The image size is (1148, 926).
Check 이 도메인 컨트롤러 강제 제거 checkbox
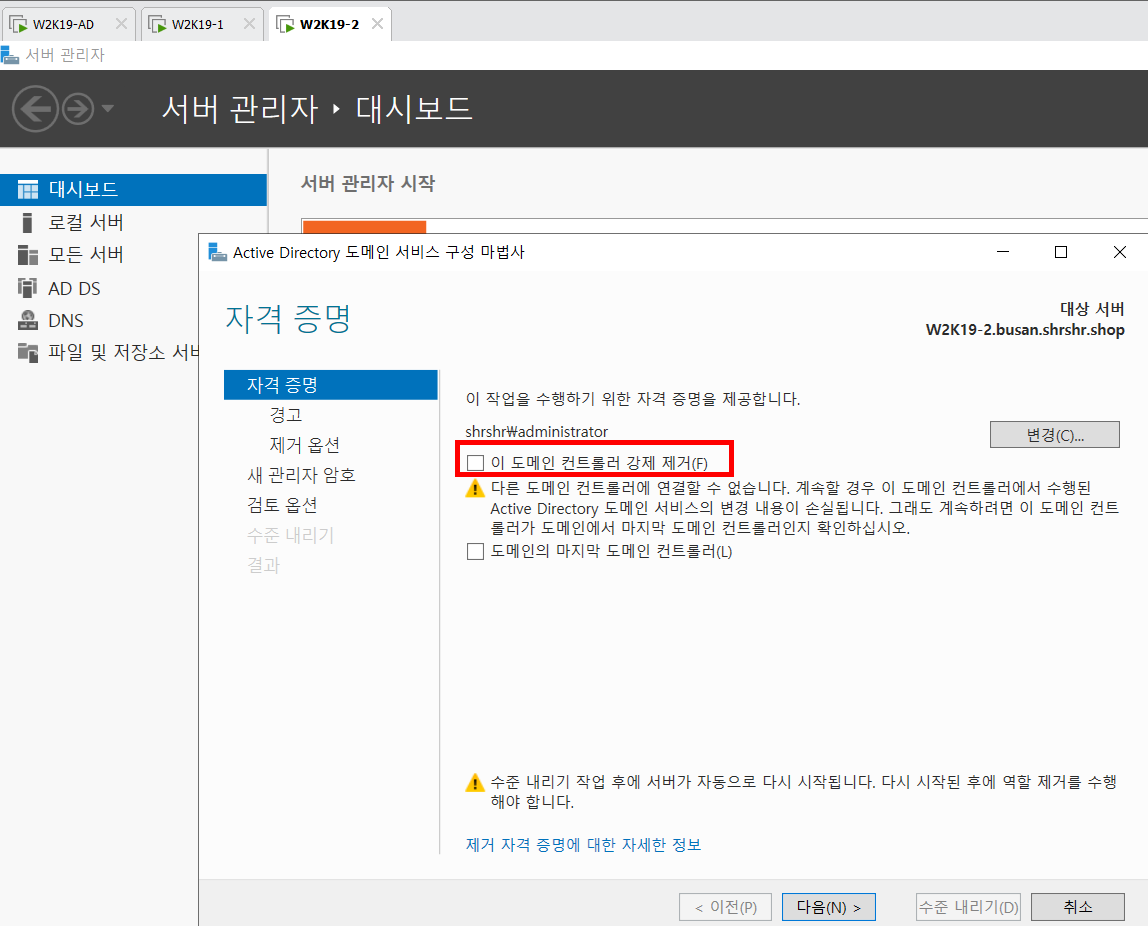(475, 463)
